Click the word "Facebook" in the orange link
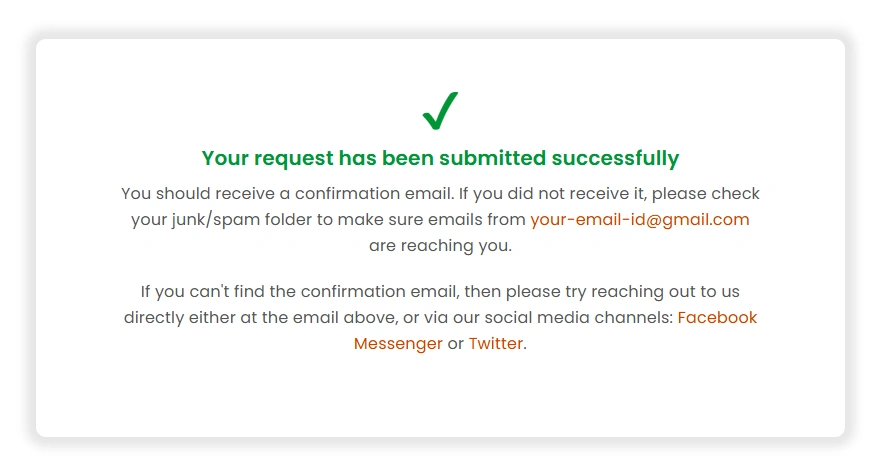Viewport: 883px width, 474px height. pos(717,318)
